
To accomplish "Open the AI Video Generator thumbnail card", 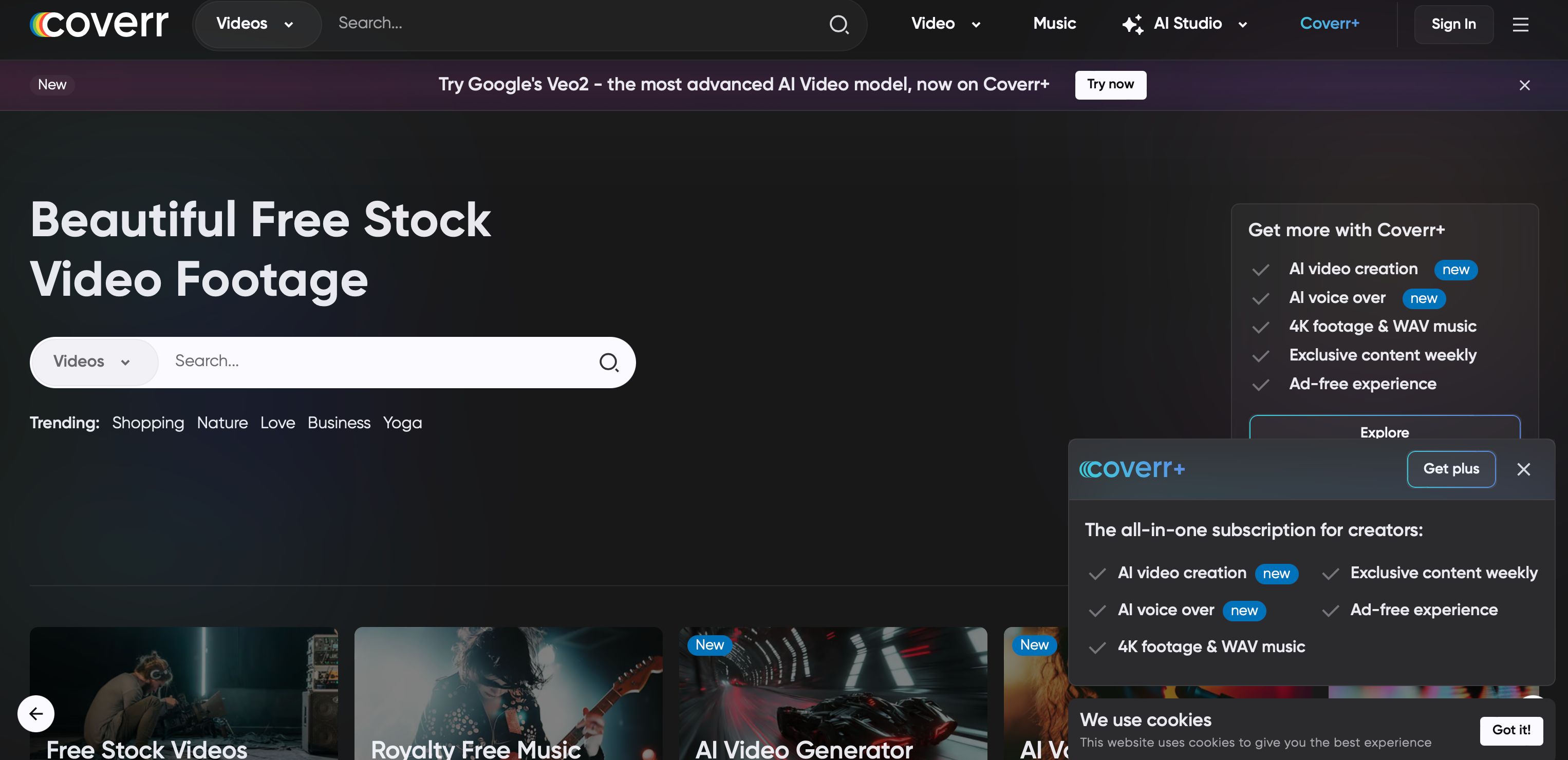I will point(833,694).
